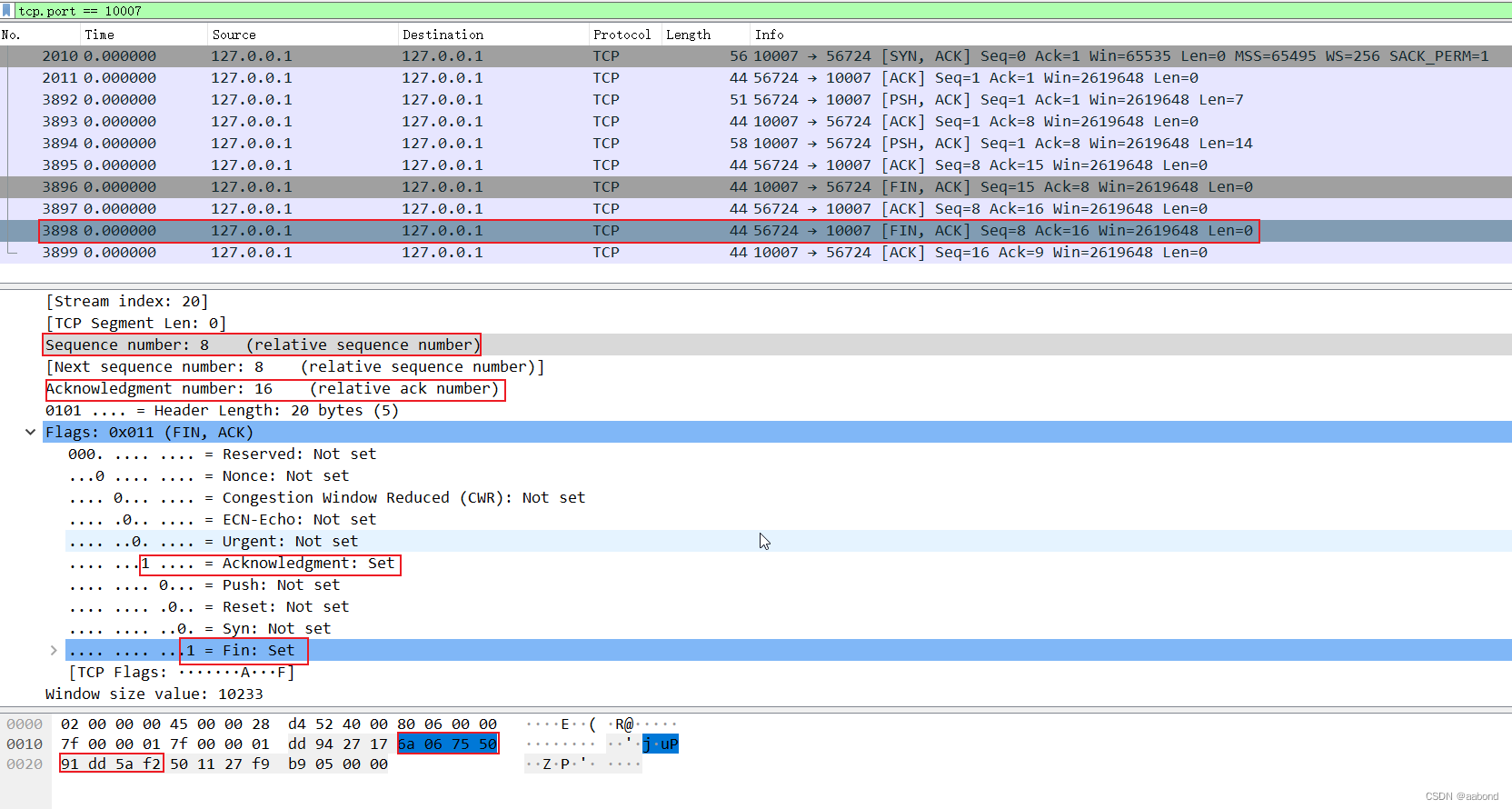Viewport: 1512px width, 809px height.
Task: Select the Window size value: 10233 line
Action: click(154, 694)
